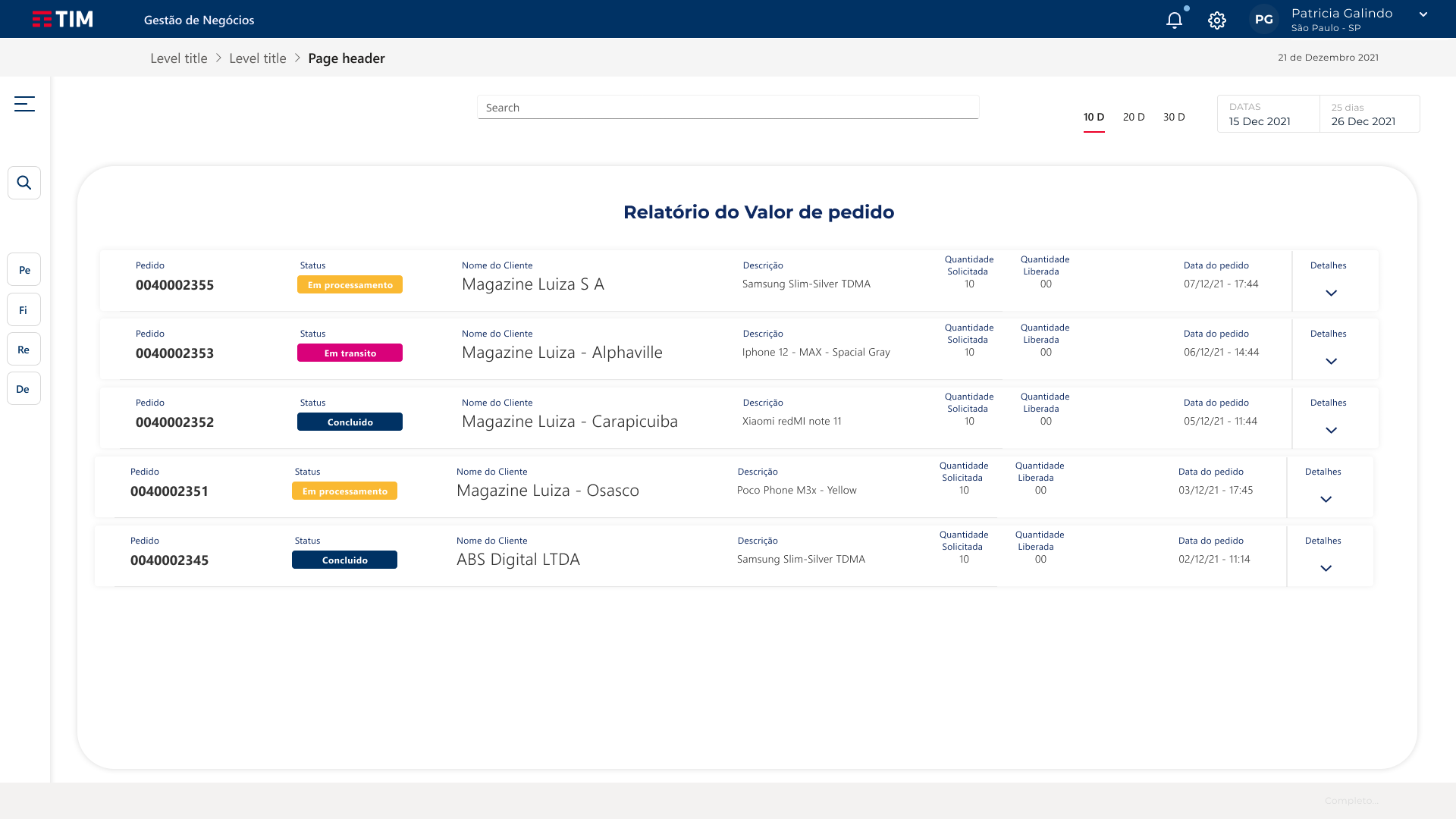
Task: Click description Xiaomi redMI note 11
Action: (x=792, y=421)
